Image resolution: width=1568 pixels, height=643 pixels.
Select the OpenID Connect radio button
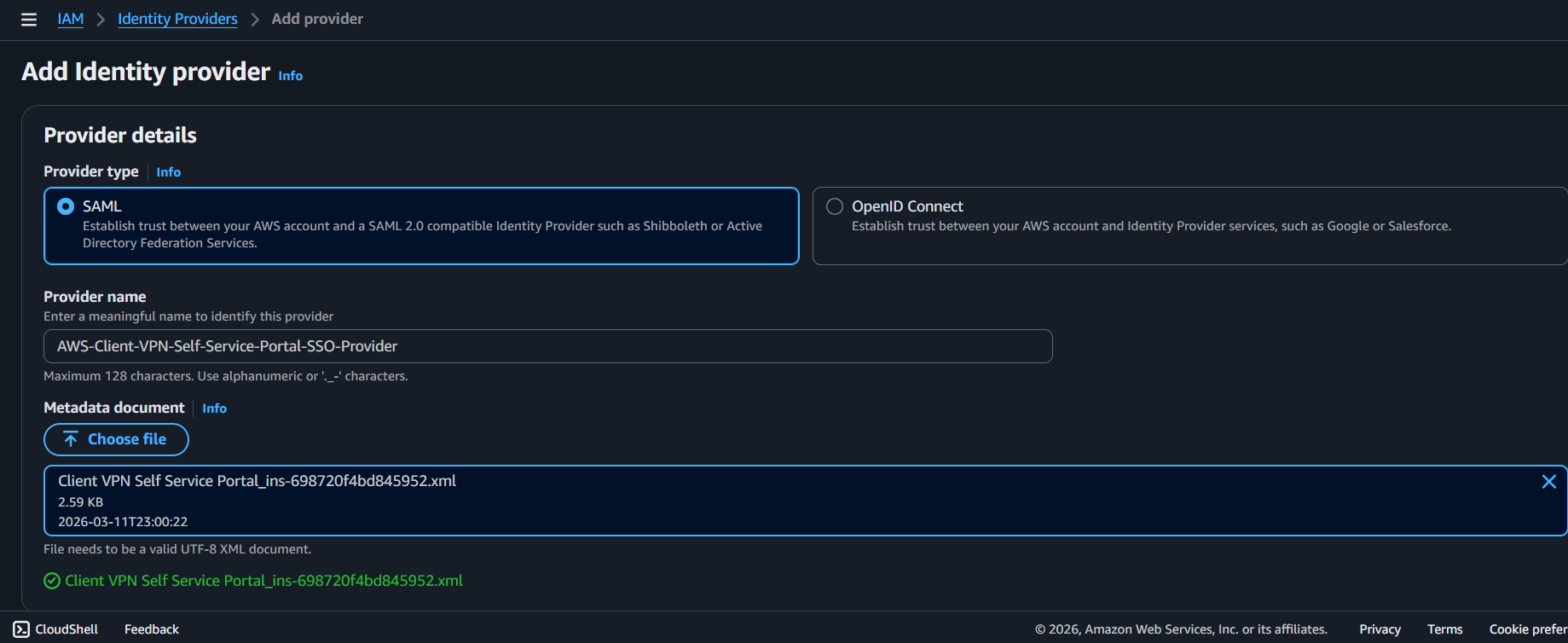tap(835, 206)
